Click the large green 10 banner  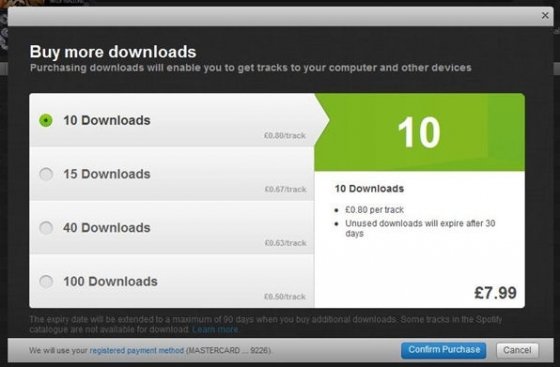point(419,132)
